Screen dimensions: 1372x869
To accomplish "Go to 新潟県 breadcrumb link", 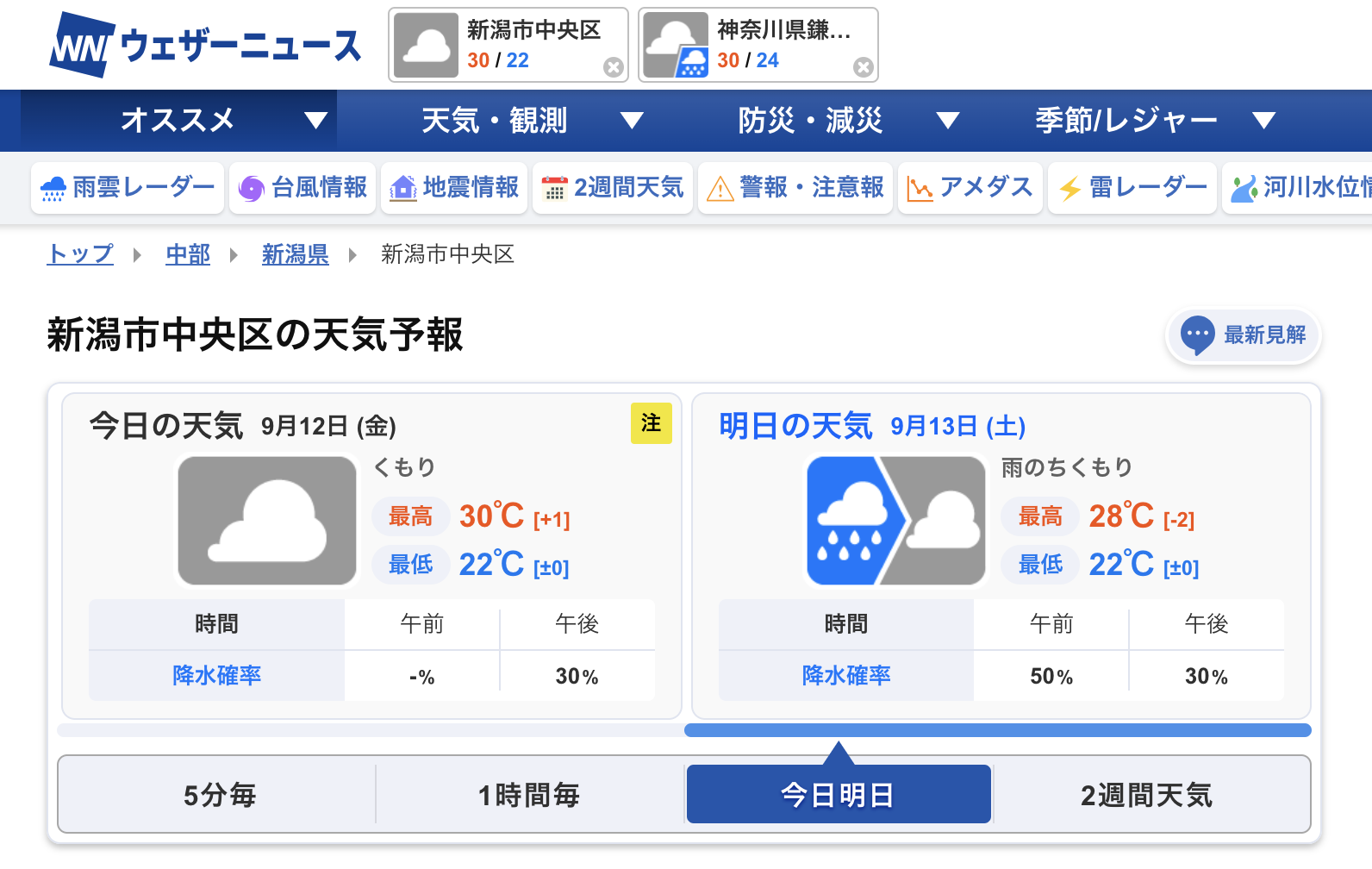I will click(295, 254).
